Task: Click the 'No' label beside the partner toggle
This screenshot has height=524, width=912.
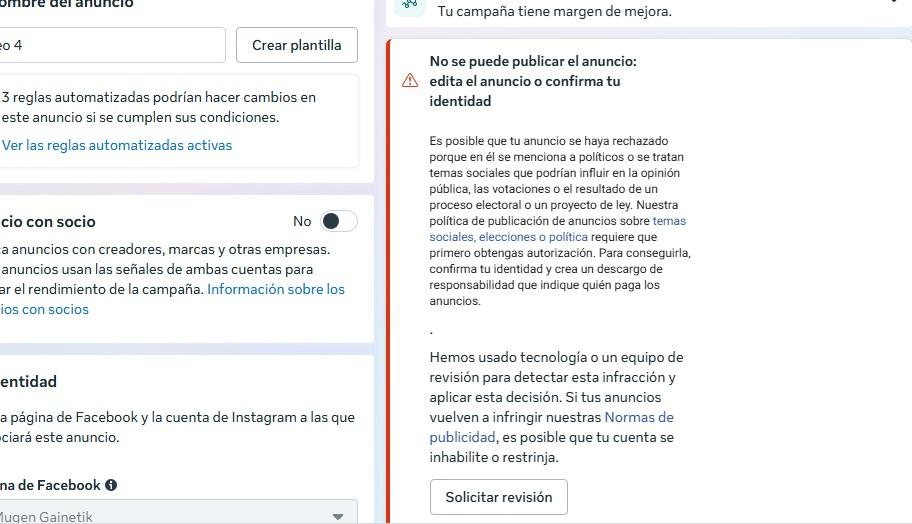Action: pos(302,221)
